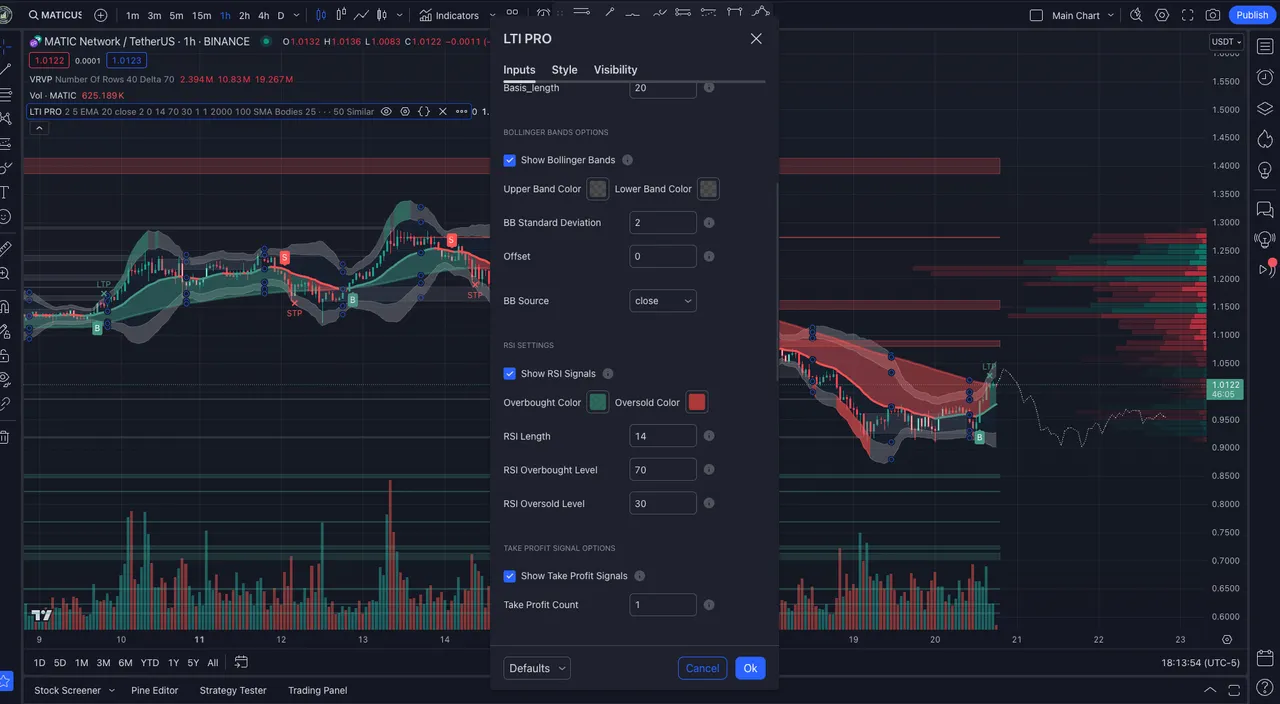Open the object tree layers icon

[1265, 109]
